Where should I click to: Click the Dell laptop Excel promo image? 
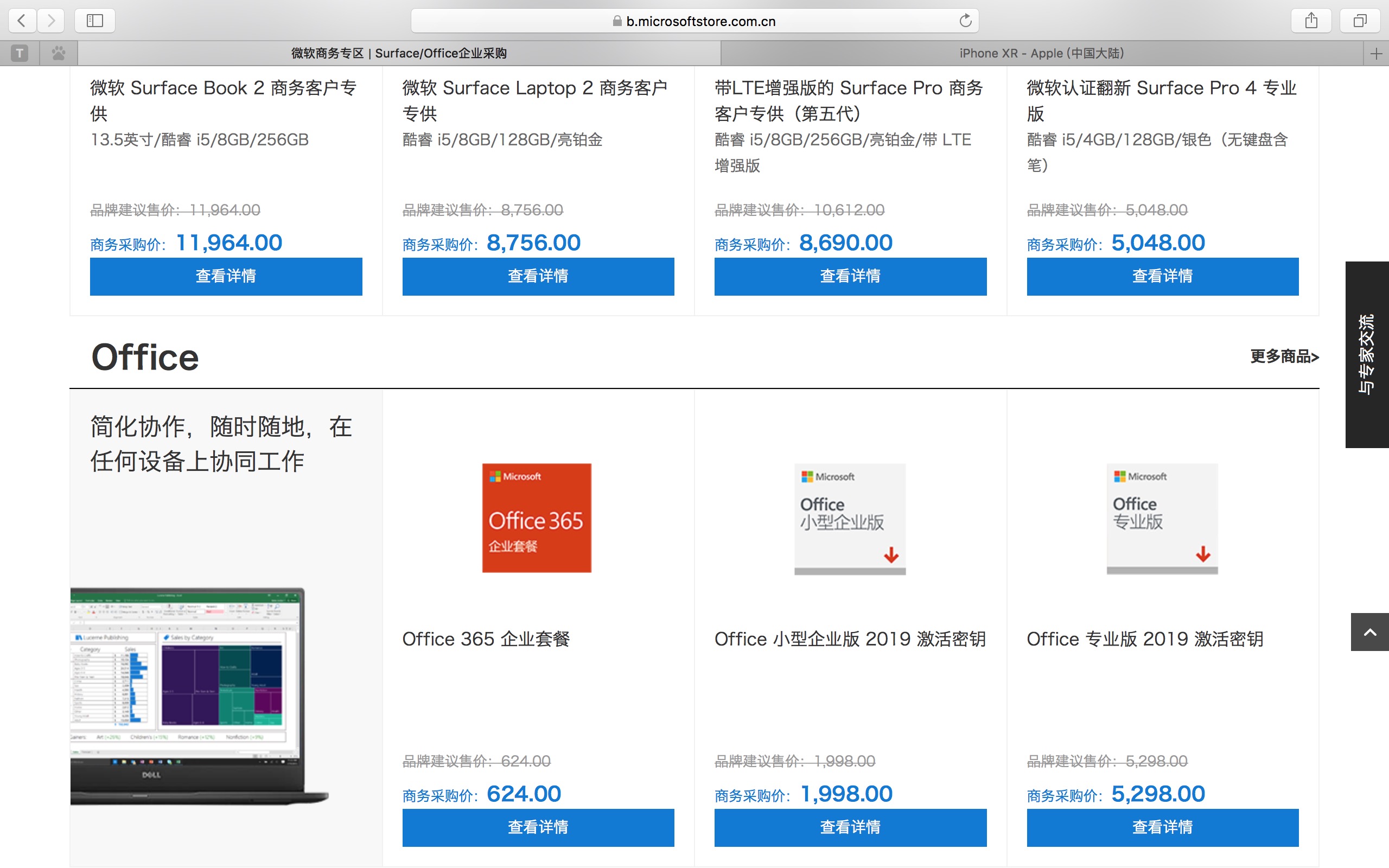tap(199, 697)
